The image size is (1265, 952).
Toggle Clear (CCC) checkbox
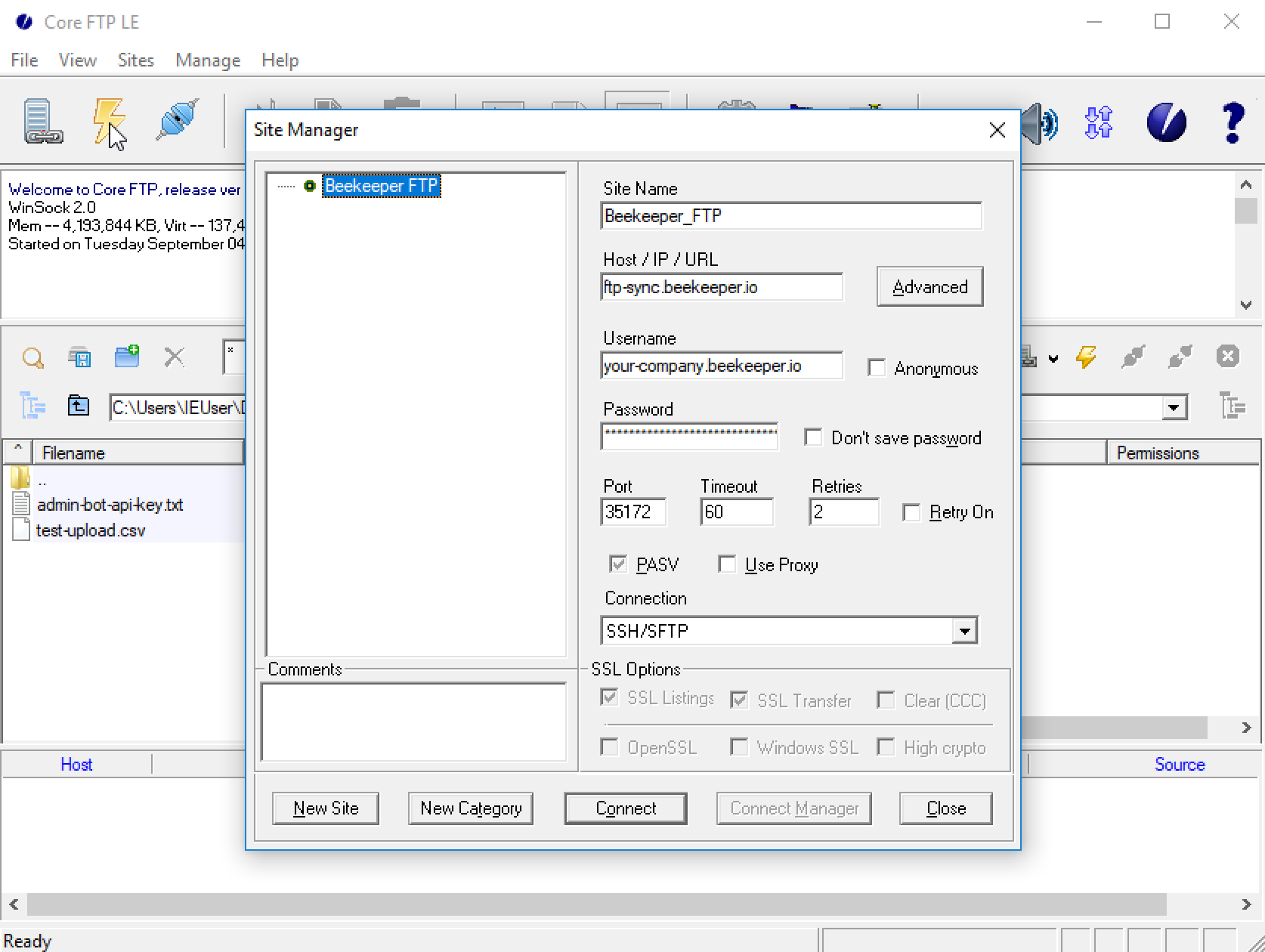click(886, 700)
